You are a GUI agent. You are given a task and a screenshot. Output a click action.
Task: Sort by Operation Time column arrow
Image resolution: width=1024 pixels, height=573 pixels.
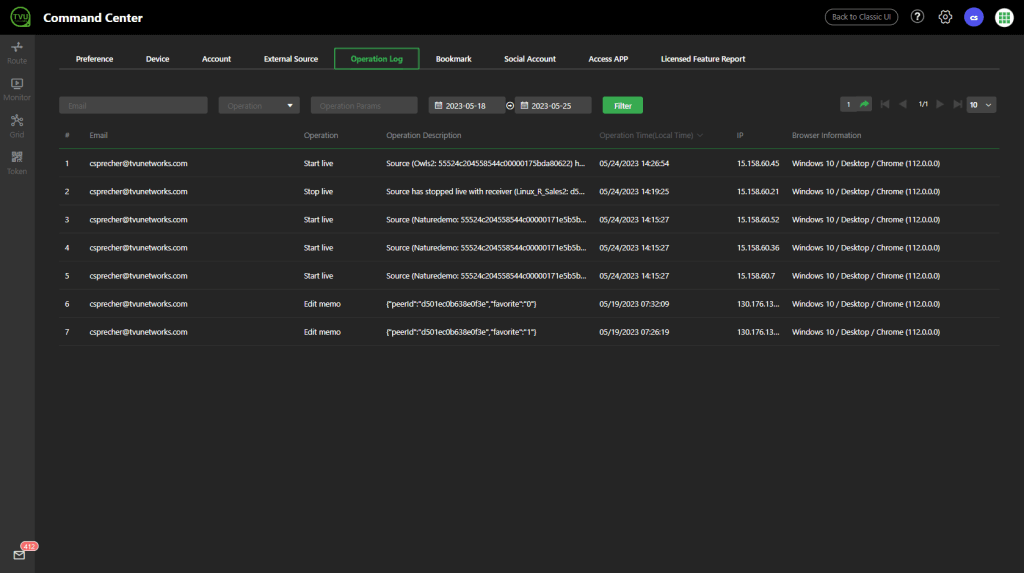(x=701, y=135)
